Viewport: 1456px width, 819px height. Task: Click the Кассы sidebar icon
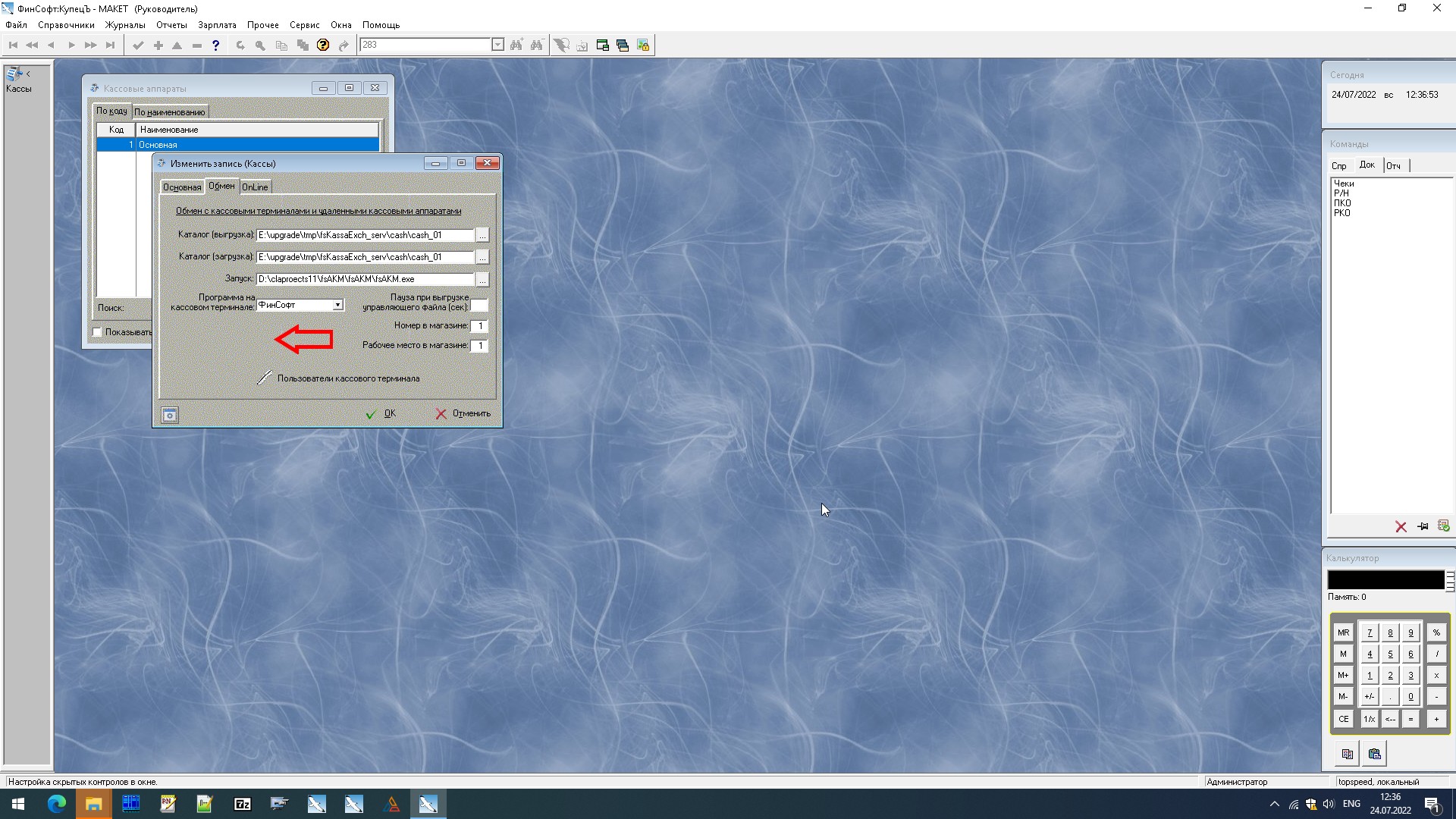tap(14, 74)
